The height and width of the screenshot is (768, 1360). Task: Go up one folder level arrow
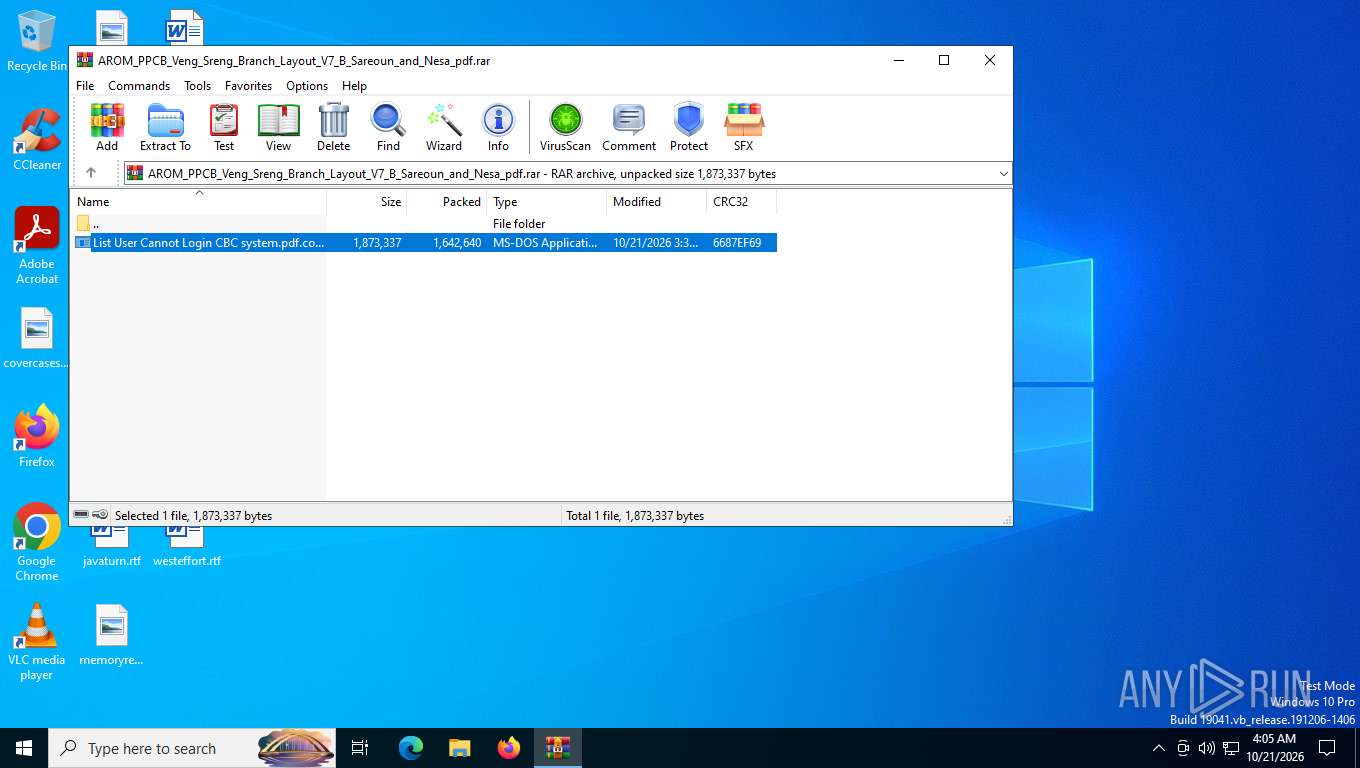[x=91, y=173]
